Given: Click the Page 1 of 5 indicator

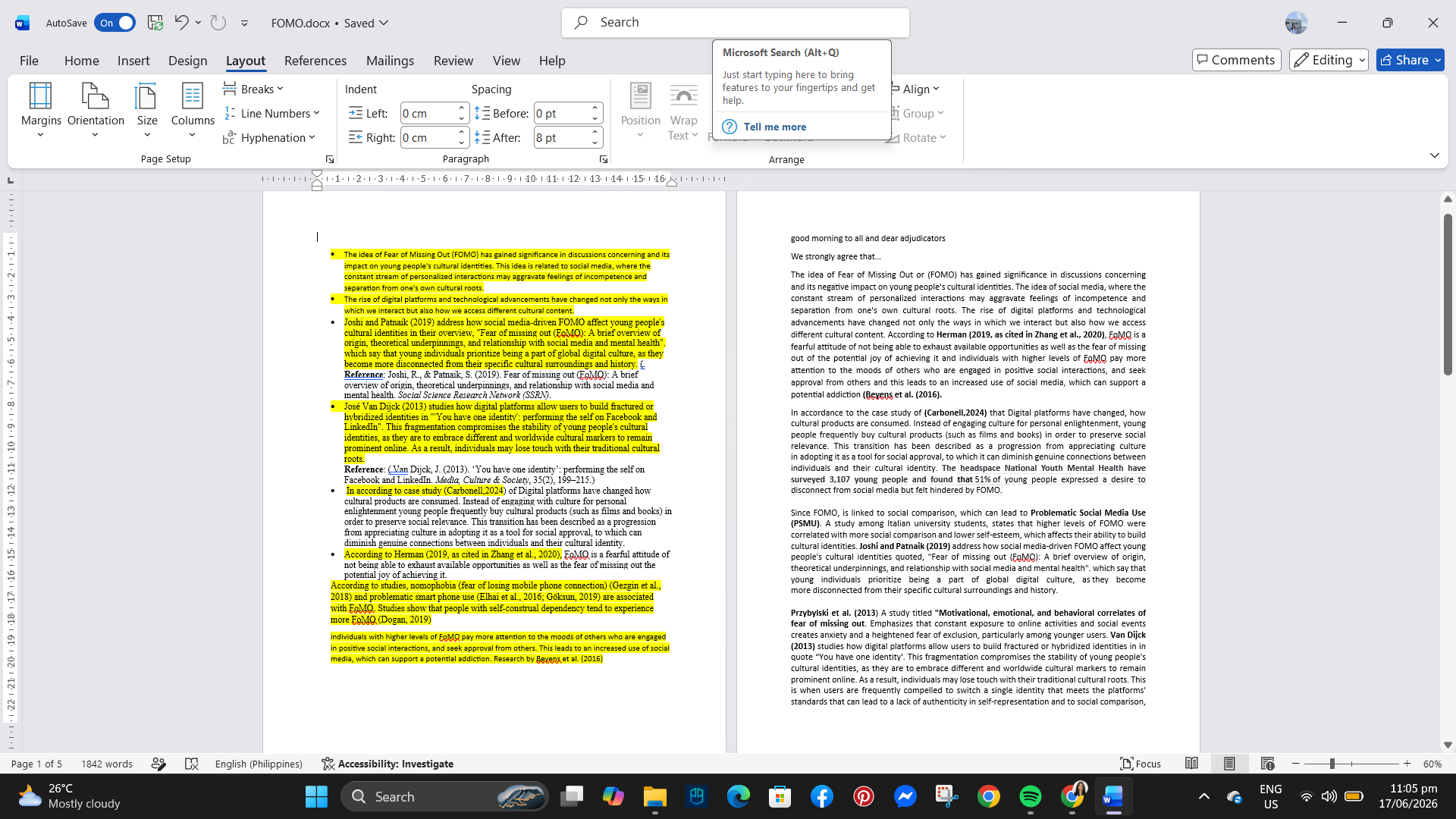Looking at the screenshot, I should click(36, 764).
